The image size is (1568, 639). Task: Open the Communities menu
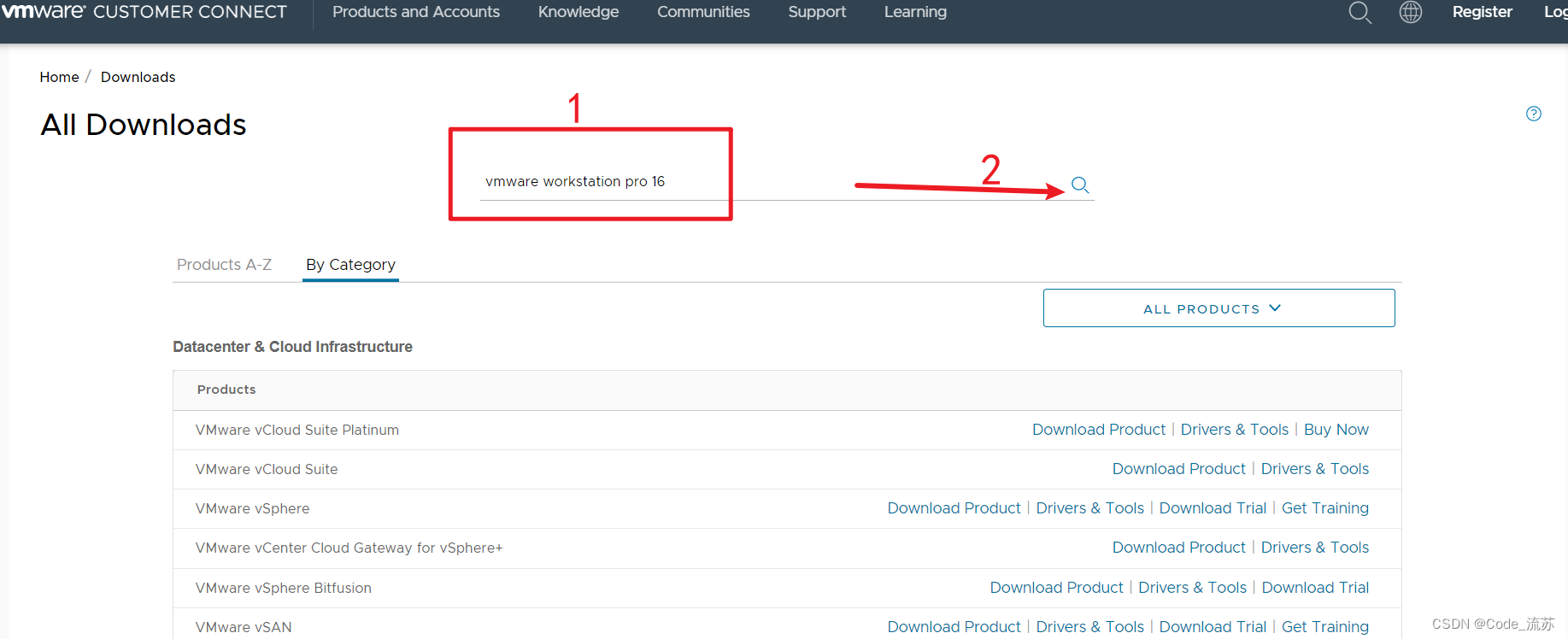703,12
